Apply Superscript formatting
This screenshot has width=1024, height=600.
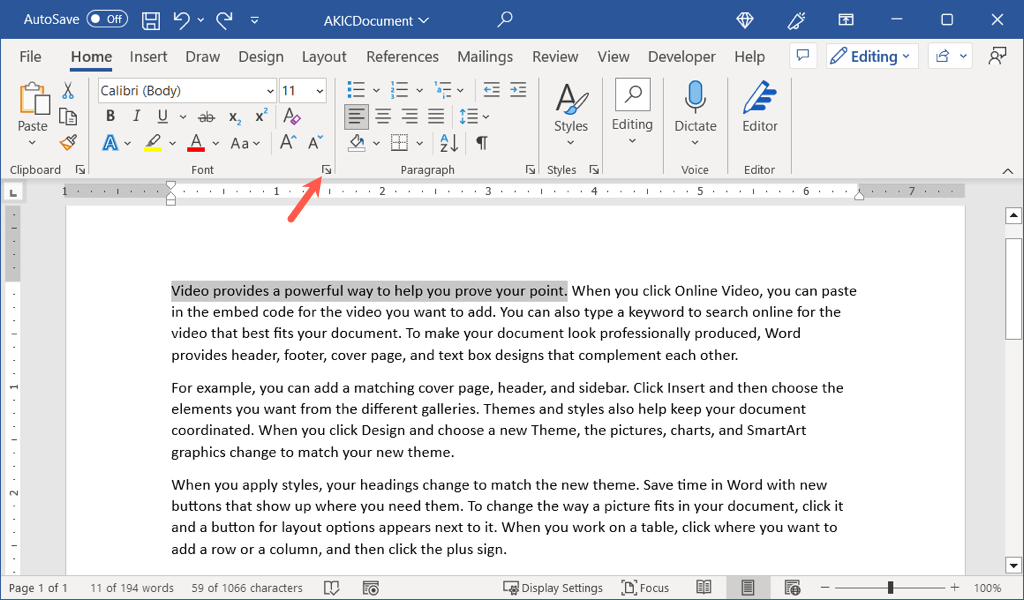260,116
